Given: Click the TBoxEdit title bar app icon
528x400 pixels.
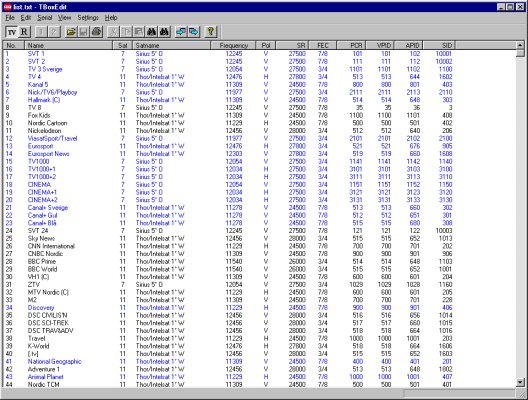Looking at the screenshot, I should [7, 7].
